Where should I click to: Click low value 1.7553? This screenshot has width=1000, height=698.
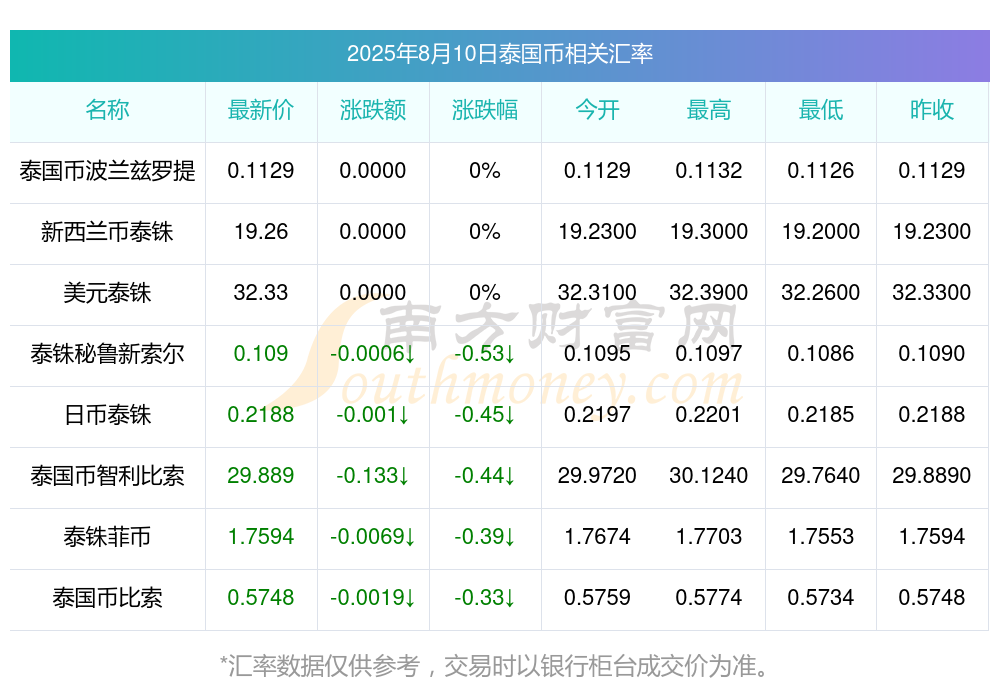(821, 537)
